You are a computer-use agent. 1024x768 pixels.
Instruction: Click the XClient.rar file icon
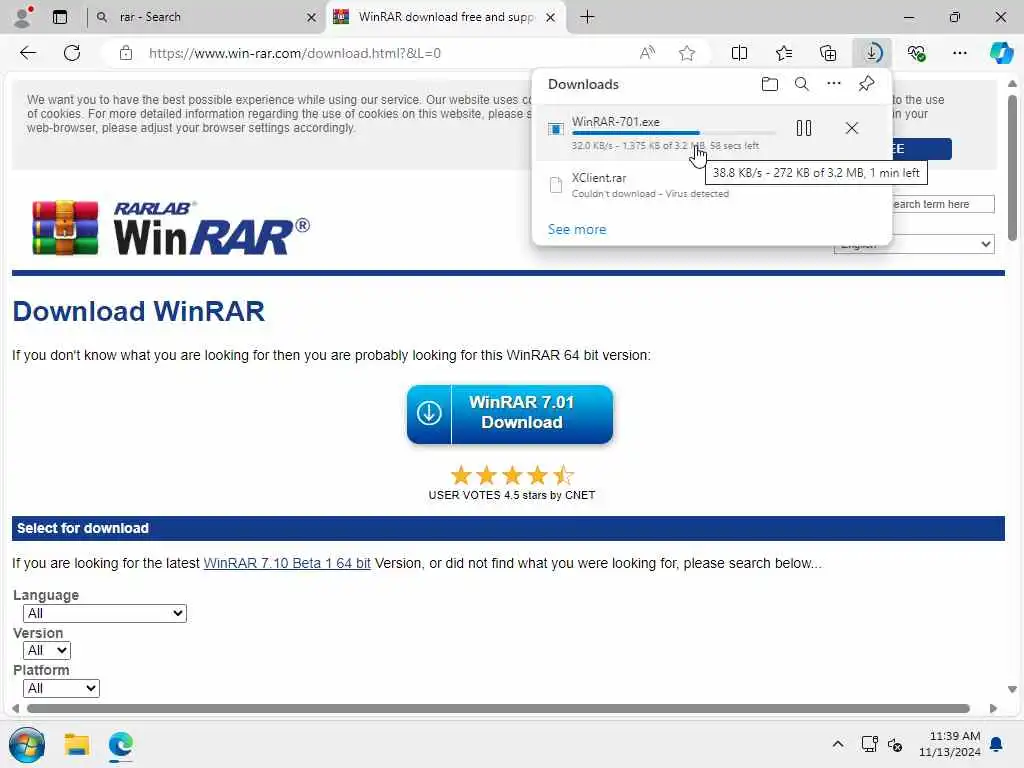point(555,185)
